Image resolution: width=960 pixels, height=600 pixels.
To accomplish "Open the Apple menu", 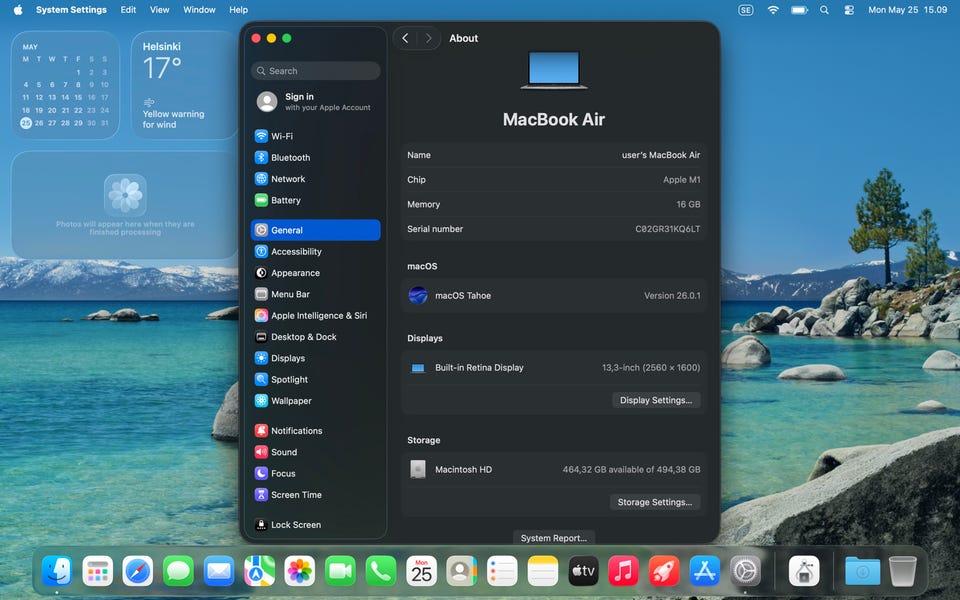I will point(18,10).
